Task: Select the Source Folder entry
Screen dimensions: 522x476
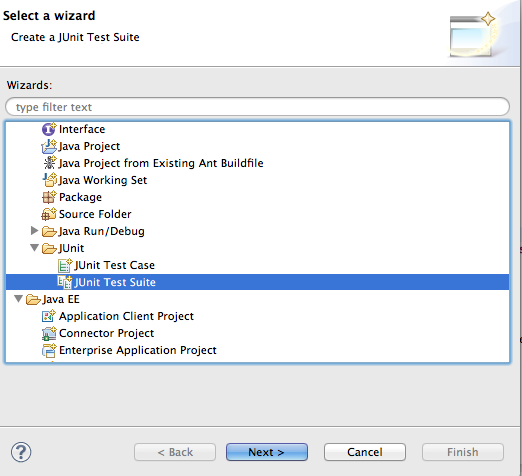Action: coord(95,214)
